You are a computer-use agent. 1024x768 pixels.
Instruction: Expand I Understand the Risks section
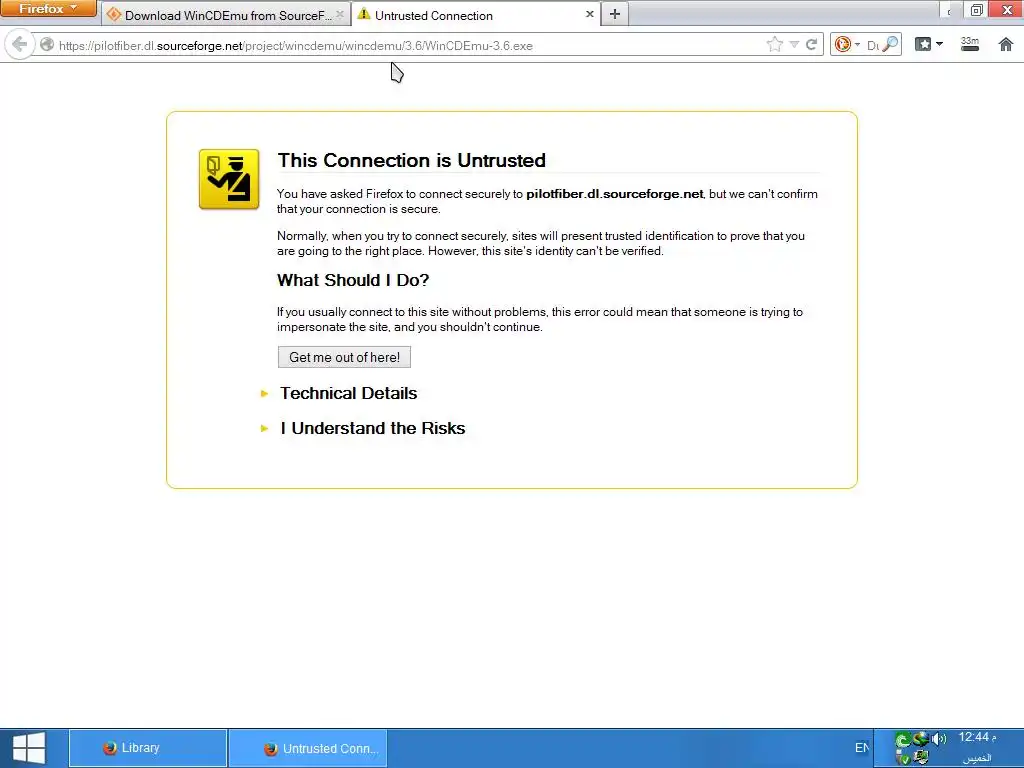372,428
